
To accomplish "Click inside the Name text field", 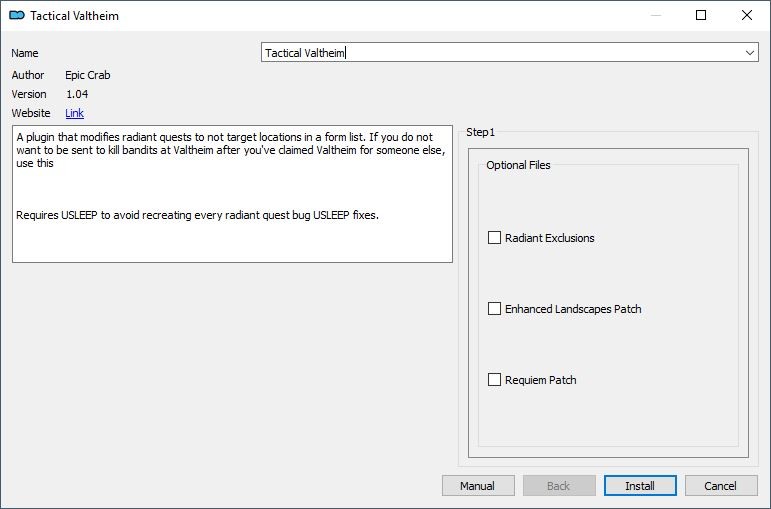I will pos(502,53).
